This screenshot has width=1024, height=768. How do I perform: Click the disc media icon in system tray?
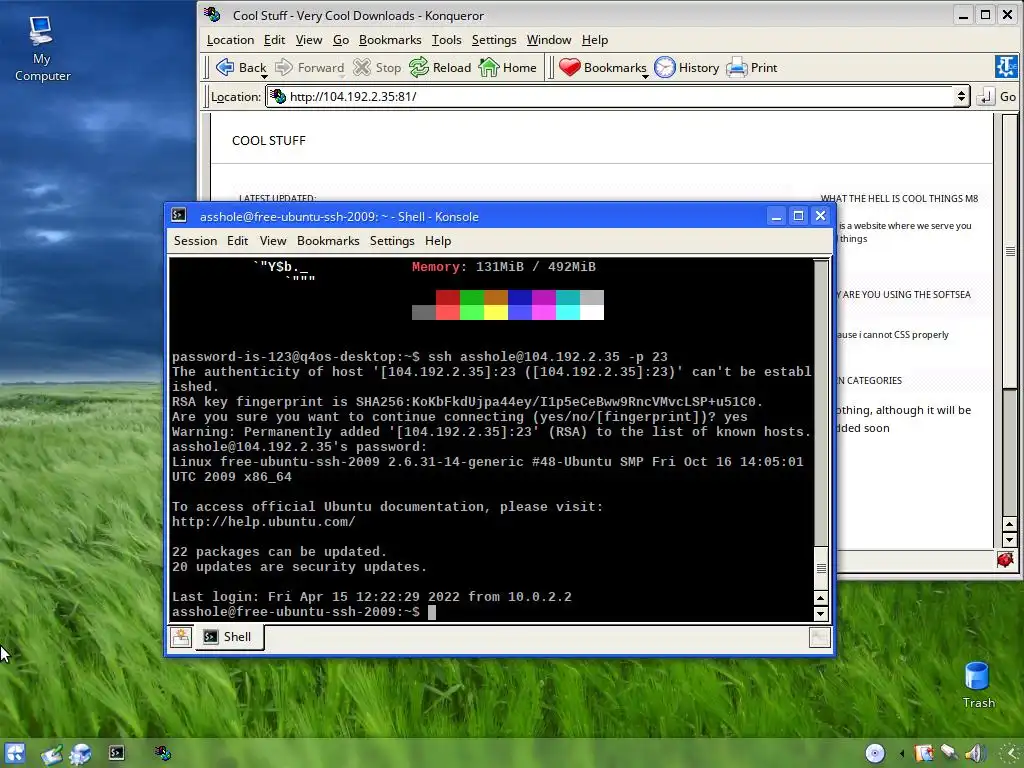click(874, 753)
